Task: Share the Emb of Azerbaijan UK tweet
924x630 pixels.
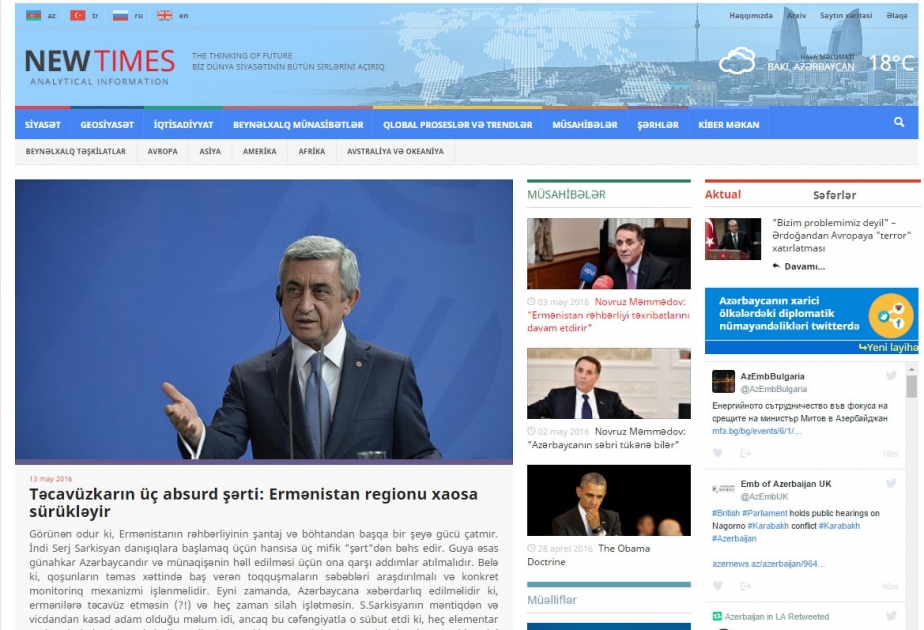Action: 745,586
